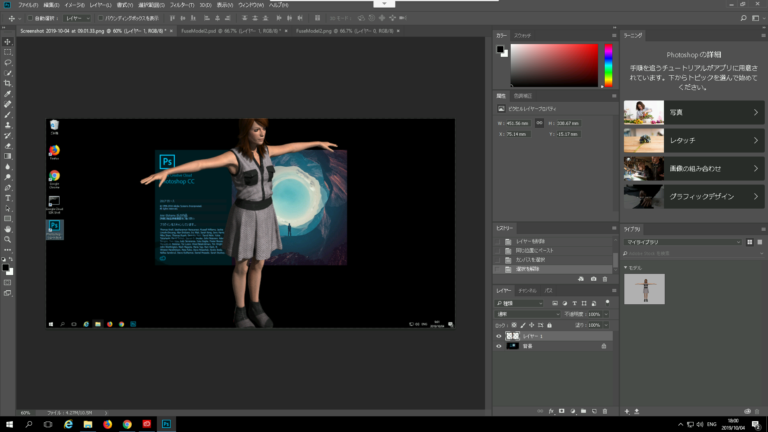The image size is (768, 432).
Task: Select the Move tool in the toolbox
Action: point(8,42)
